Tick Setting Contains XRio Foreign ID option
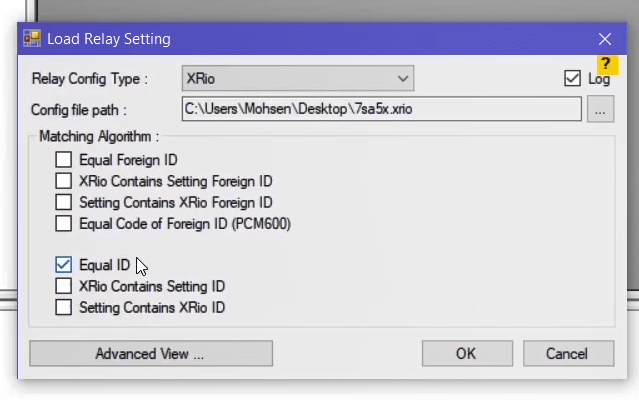 point(64,202)
